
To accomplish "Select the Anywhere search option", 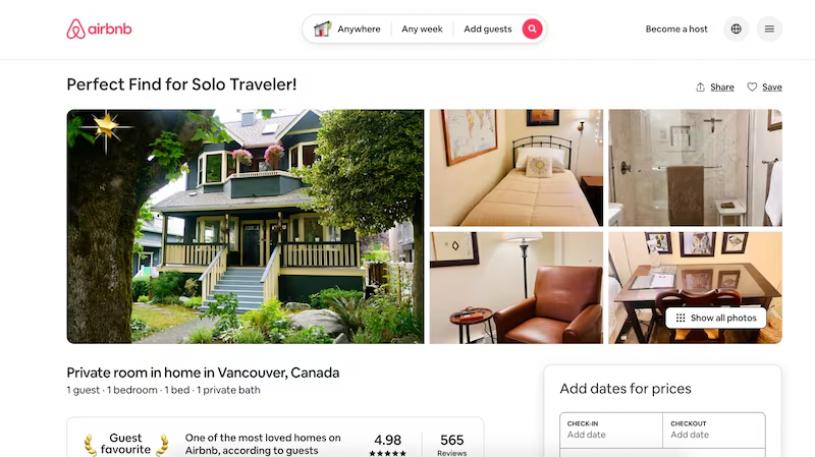I will click(x=359, y=29).
